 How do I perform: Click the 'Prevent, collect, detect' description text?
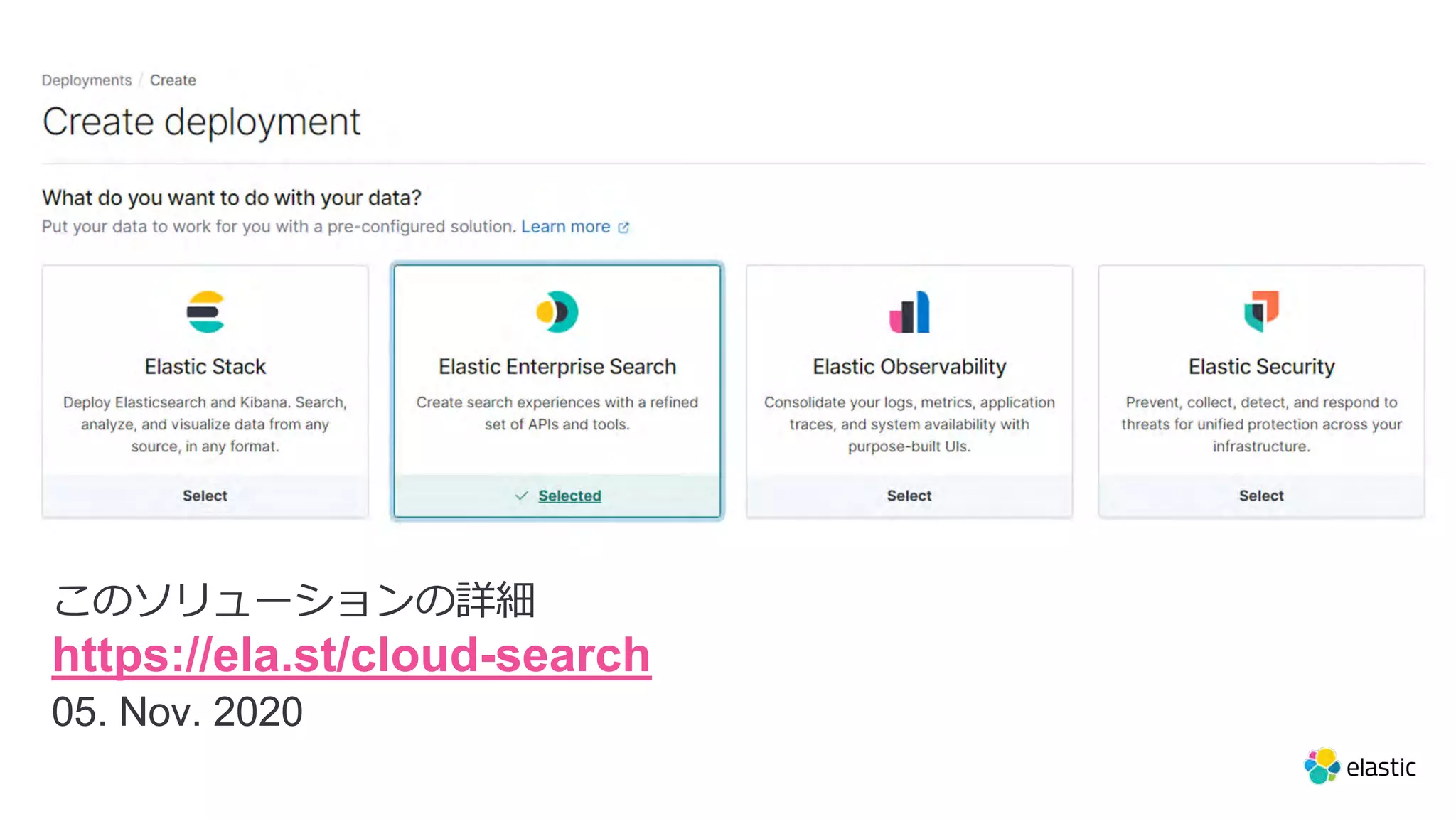pyautogui.click(x=1261, y=424)
